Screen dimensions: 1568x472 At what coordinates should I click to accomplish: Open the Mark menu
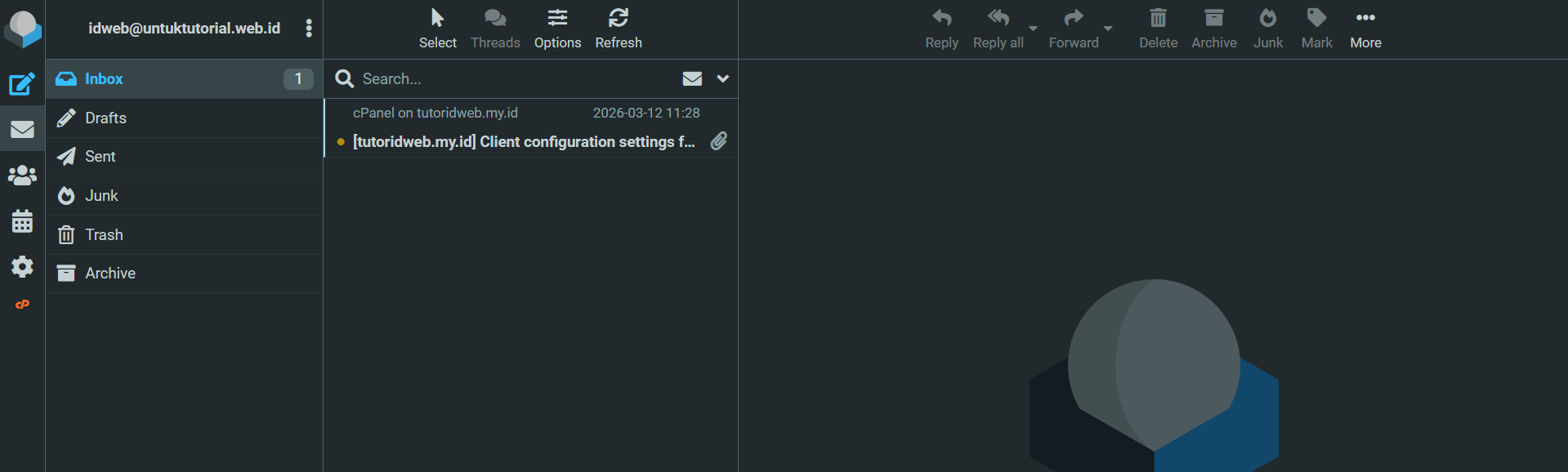pos(1316,29)
